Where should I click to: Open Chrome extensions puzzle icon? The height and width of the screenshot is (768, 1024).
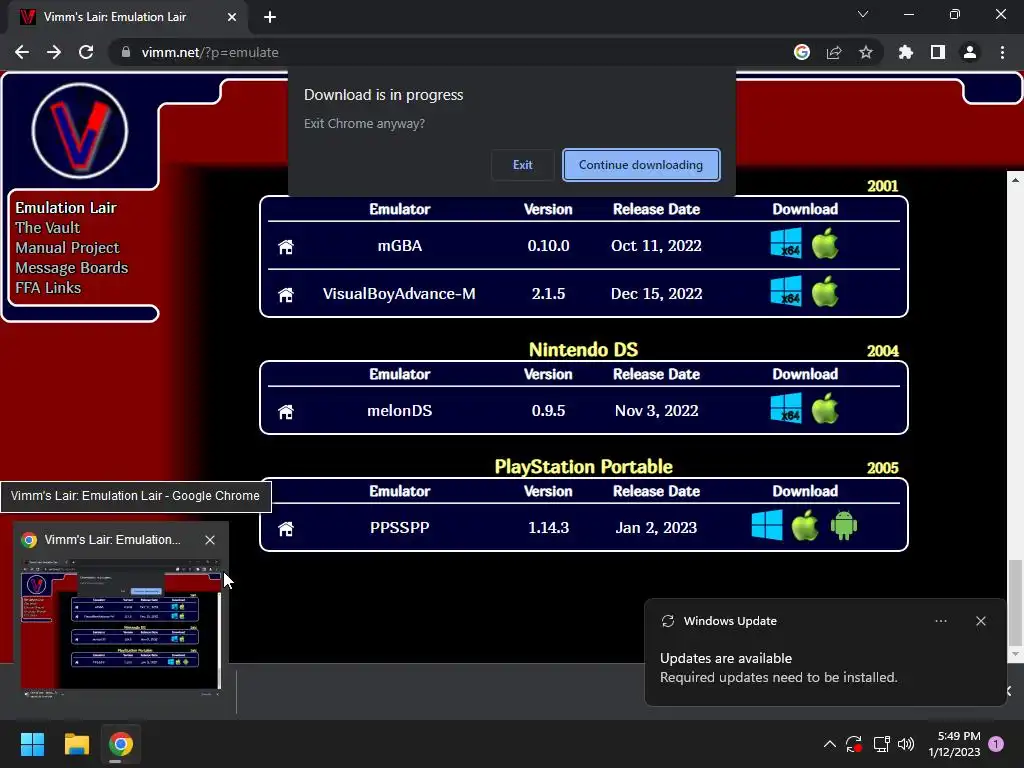(x=906, y=52)
